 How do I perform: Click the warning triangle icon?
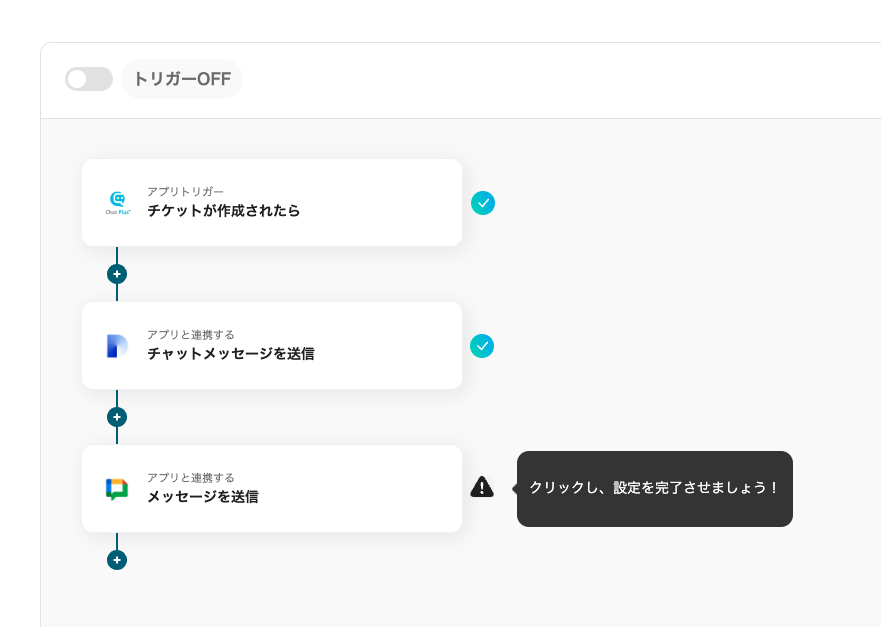[x=482, y=487]
